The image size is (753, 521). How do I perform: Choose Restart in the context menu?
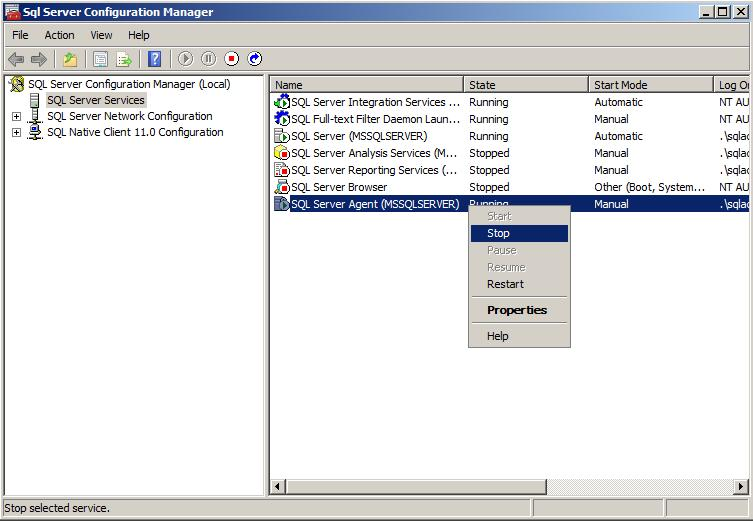(x=519, y=284)
